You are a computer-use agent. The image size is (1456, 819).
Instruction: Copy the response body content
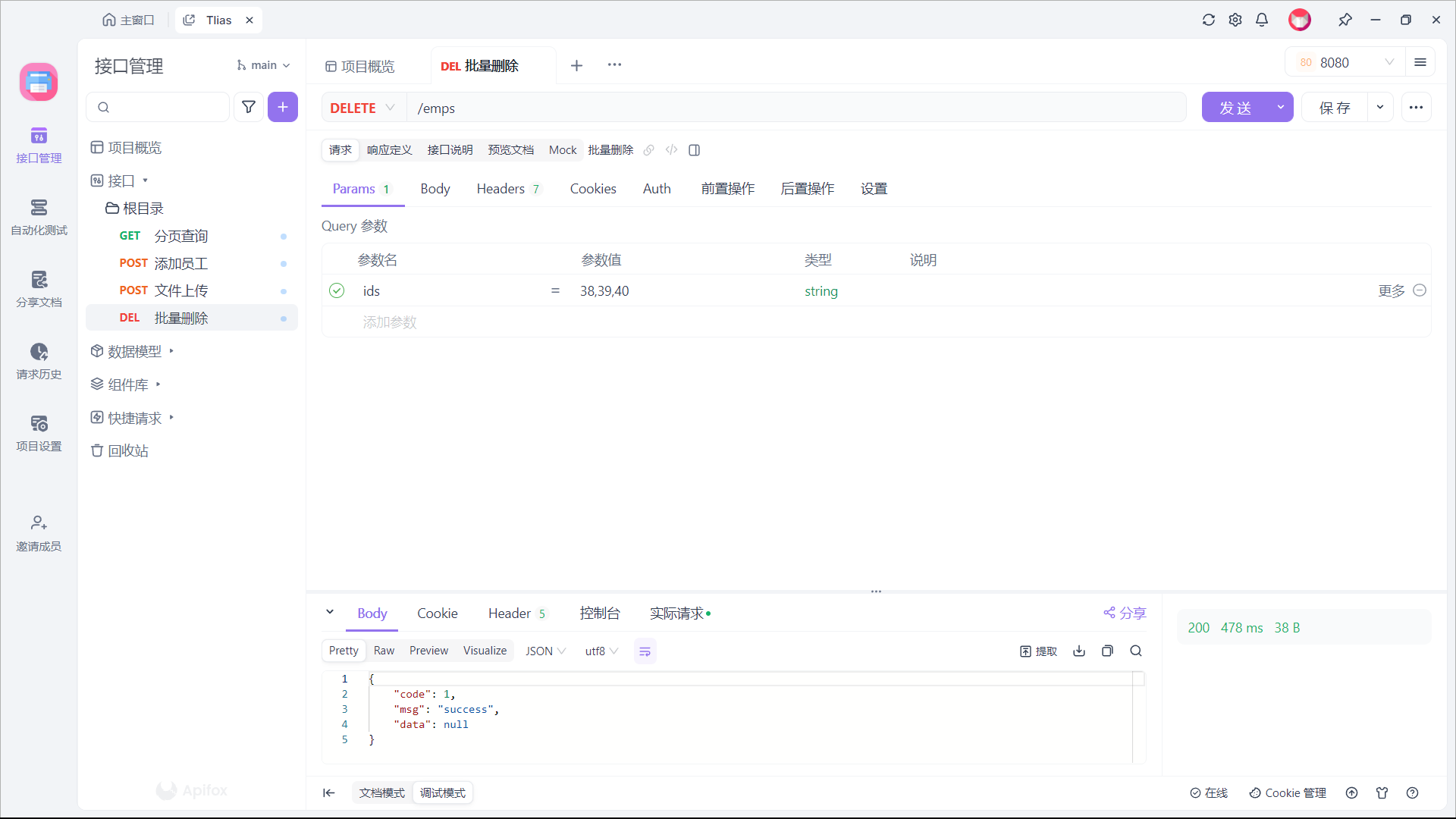(1107, 651)
